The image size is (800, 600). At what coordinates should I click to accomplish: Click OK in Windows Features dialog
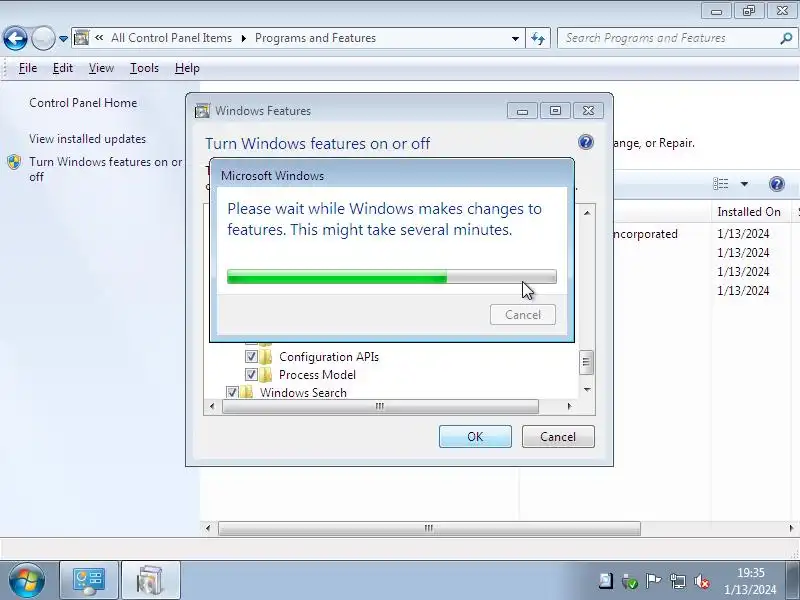[475, 437]
